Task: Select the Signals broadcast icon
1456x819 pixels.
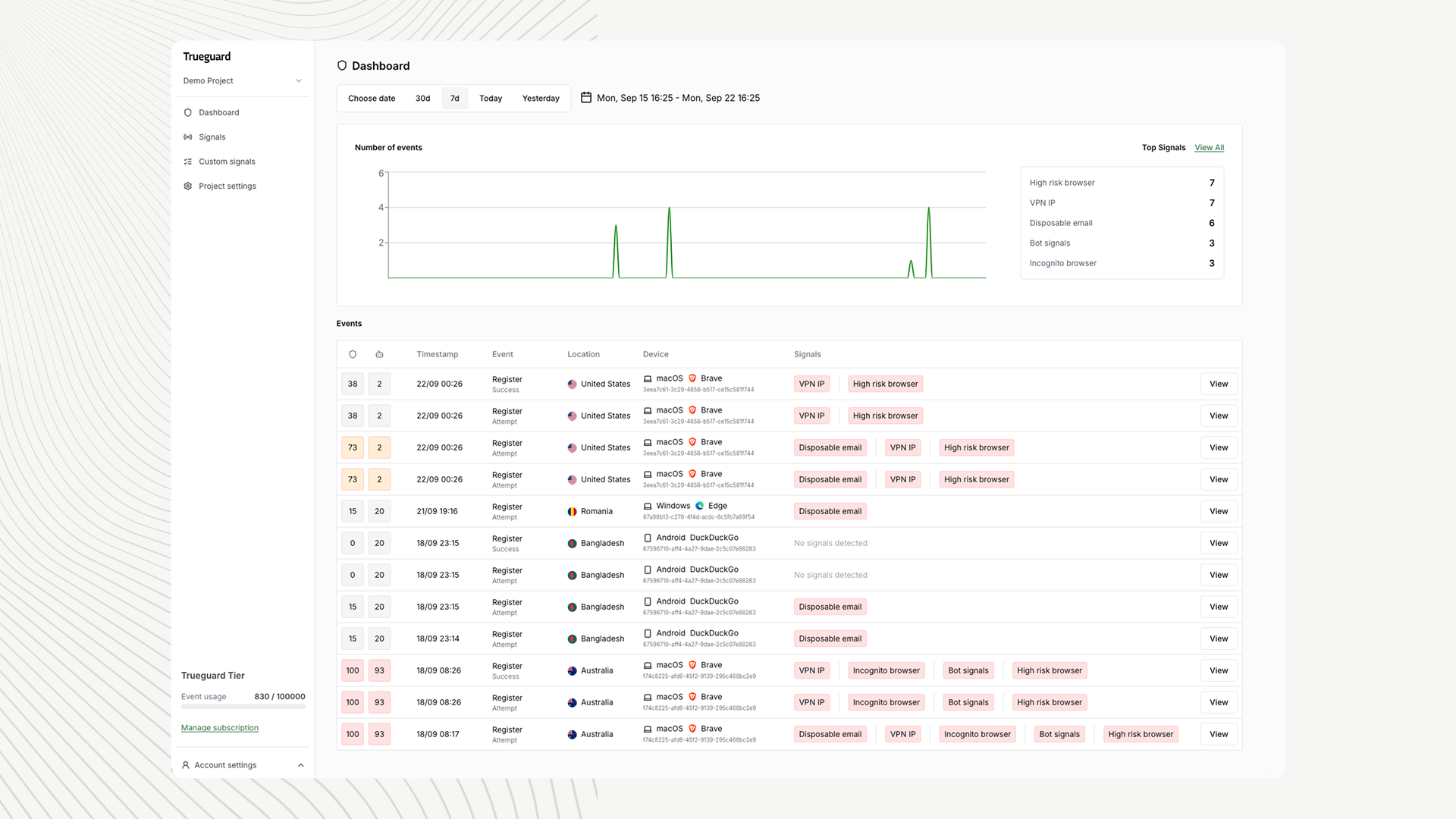Action: coord(188,136)
